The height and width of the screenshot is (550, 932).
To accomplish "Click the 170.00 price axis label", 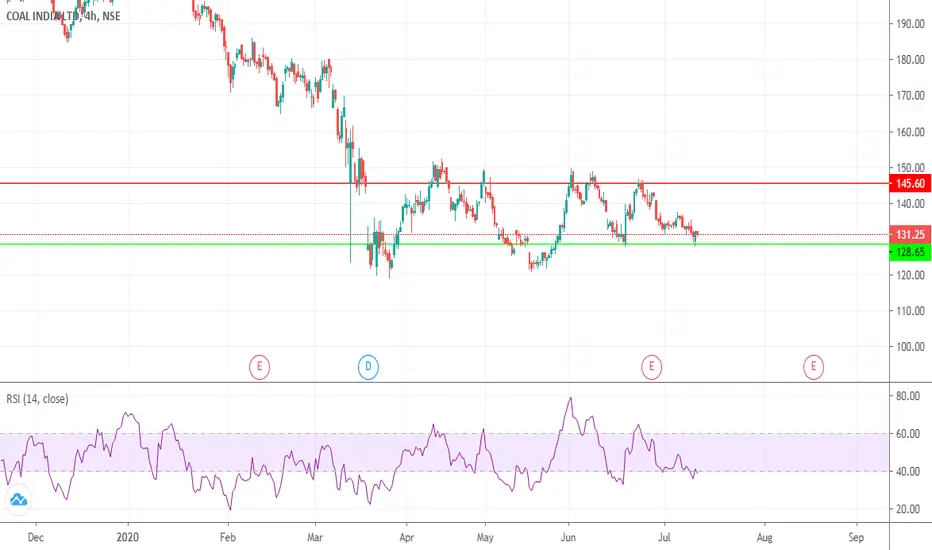I will pyautogui.click(x=910, y=95).
